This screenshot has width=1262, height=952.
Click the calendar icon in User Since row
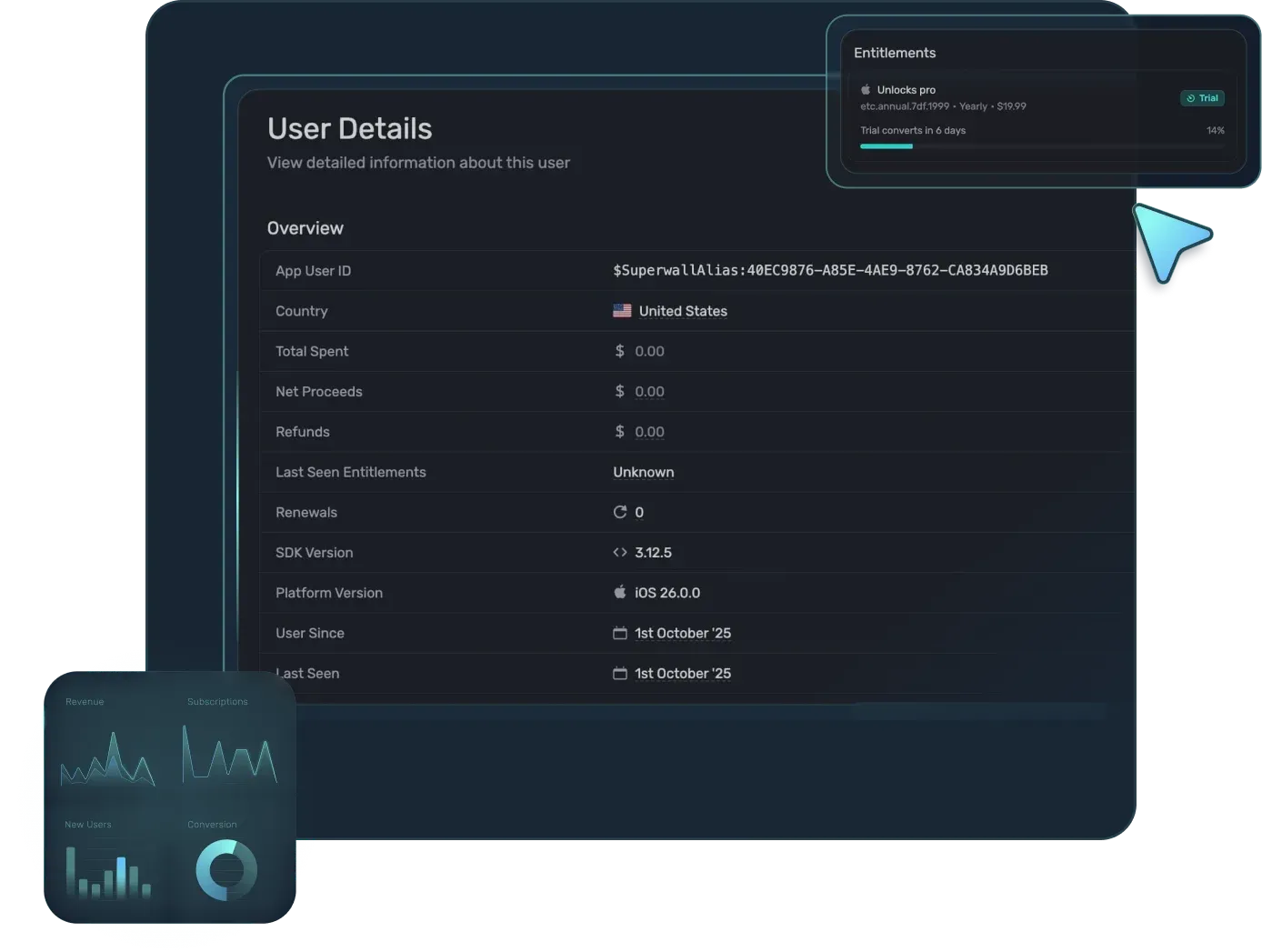[x=620, y=633]
